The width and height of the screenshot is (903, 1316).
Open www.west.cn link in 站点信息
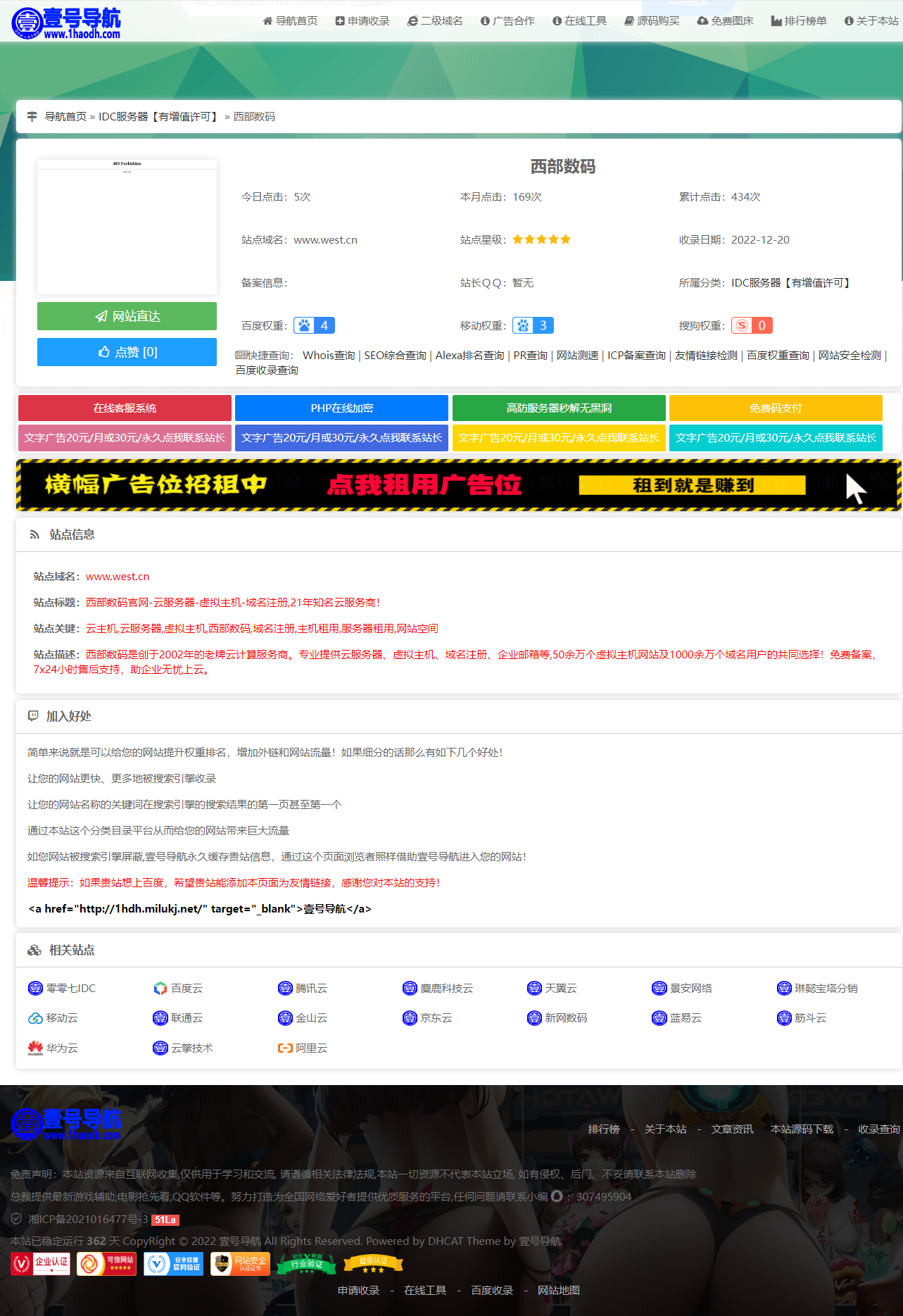[x=118, y=577]
